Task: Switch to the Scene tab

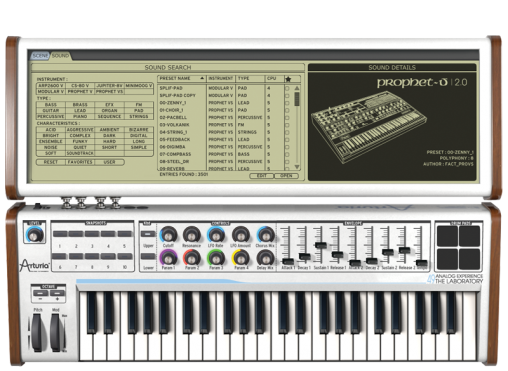Action: click(40, 56)
